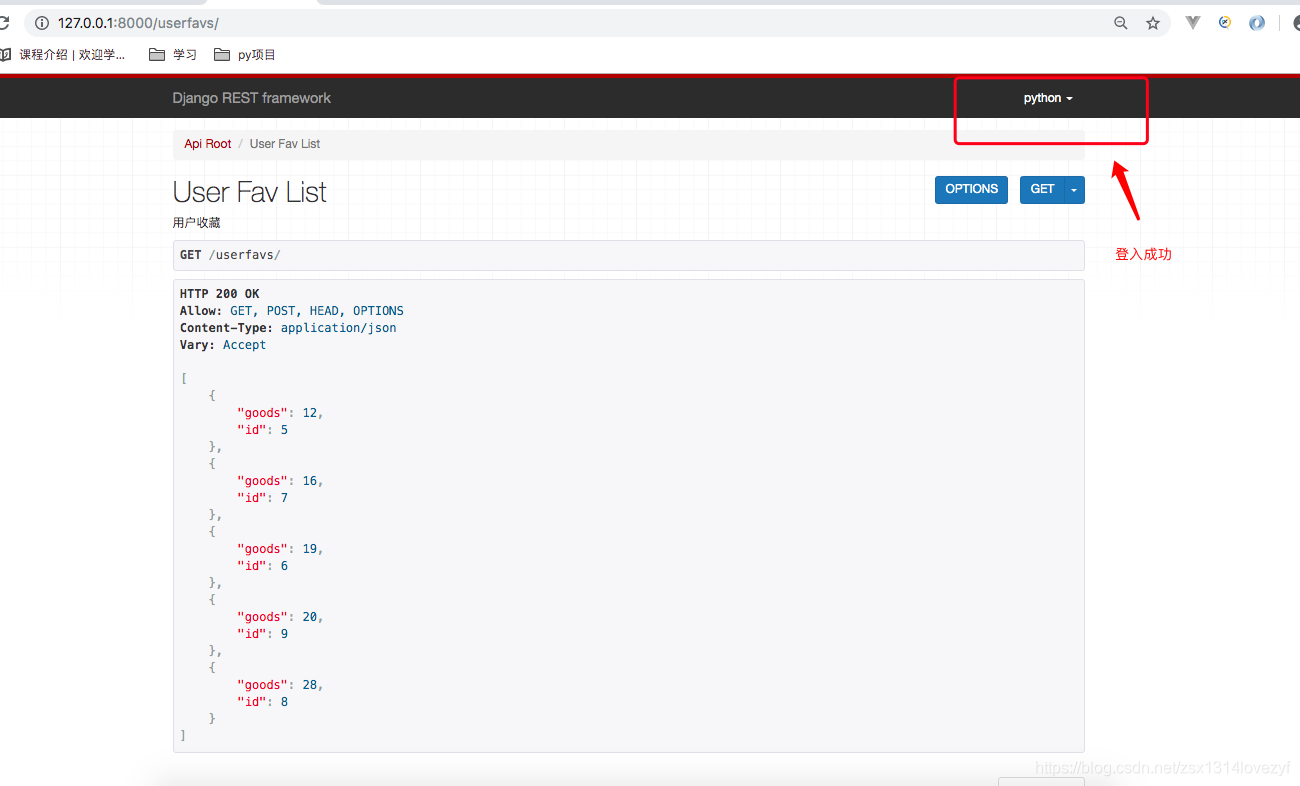Click Content-Type application/json header
This screenshot has width=1300, height=786.
click(288, 328)
